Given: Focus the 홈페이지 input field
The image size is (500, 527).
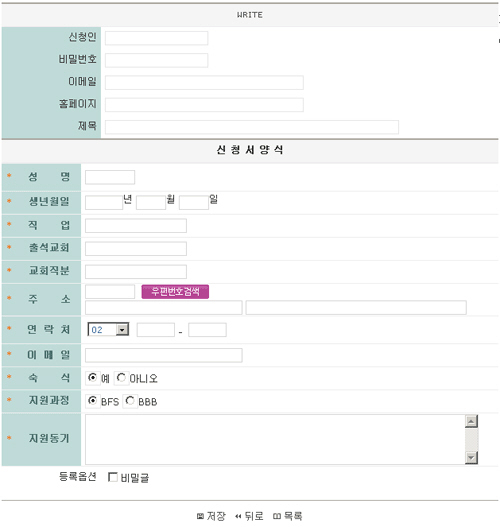Looking at the screenshot, I should [x=204, y=105].
